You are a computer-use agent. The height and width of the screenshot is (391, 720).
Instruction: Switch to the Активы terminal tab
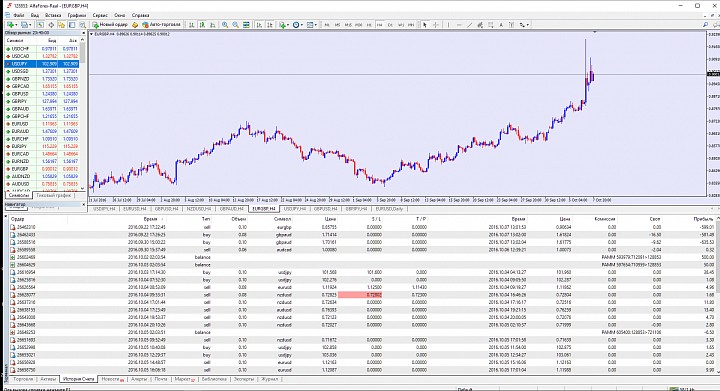click(x=48, y=380)
